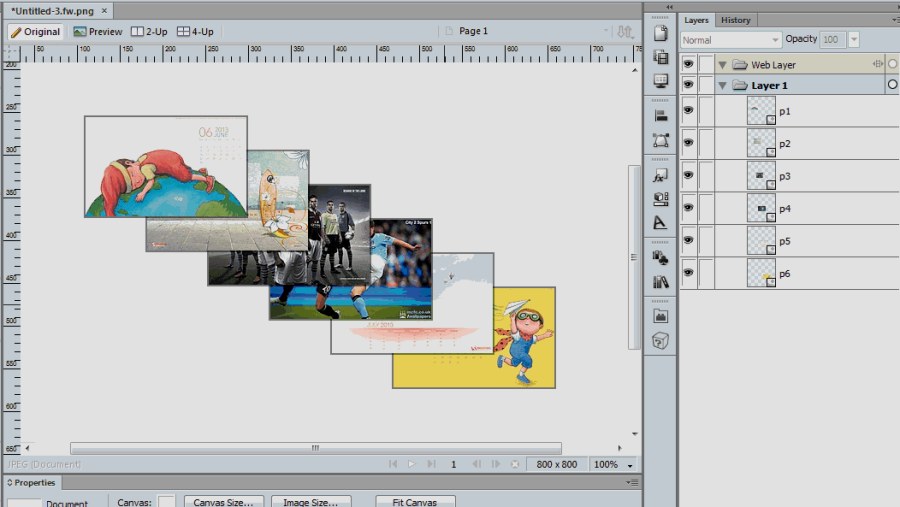Open the Layers panel options menu

[895, 20]
